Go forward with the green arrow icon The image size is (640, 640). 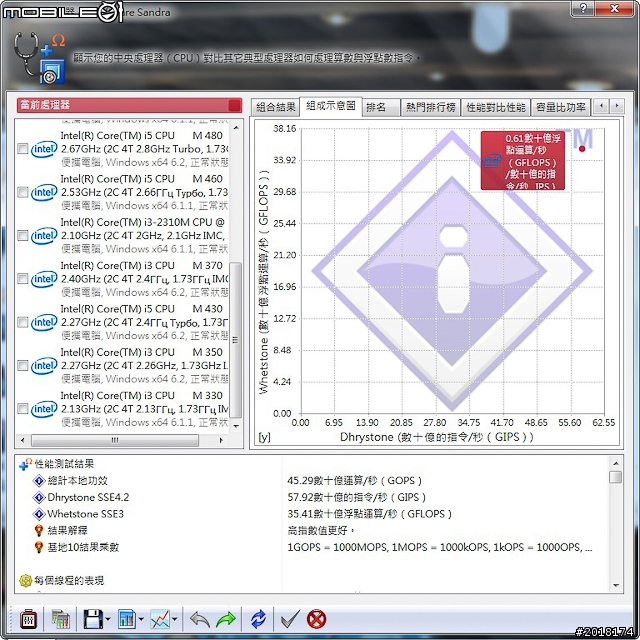pos(226,619)
